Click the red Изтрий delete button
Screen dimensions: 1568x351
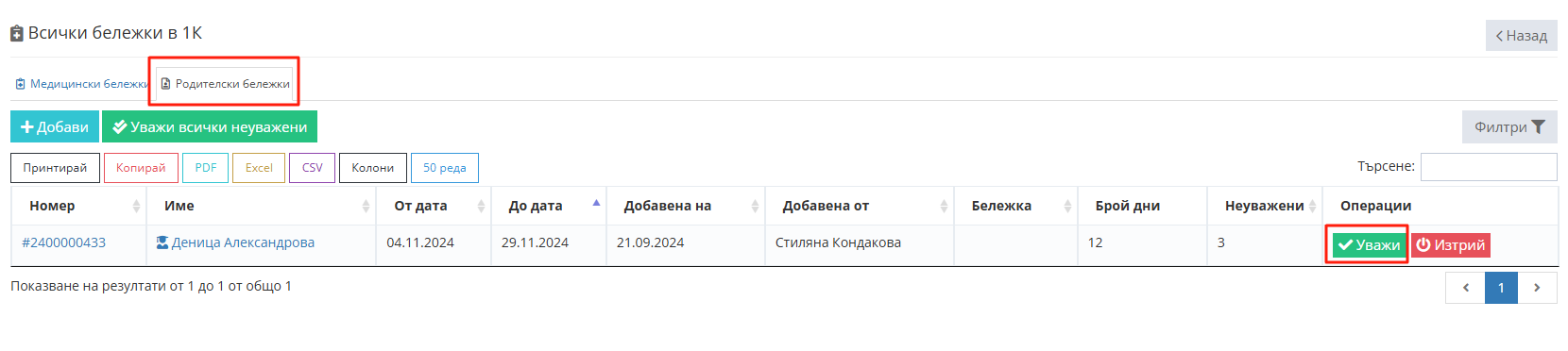pos(1451,245)
